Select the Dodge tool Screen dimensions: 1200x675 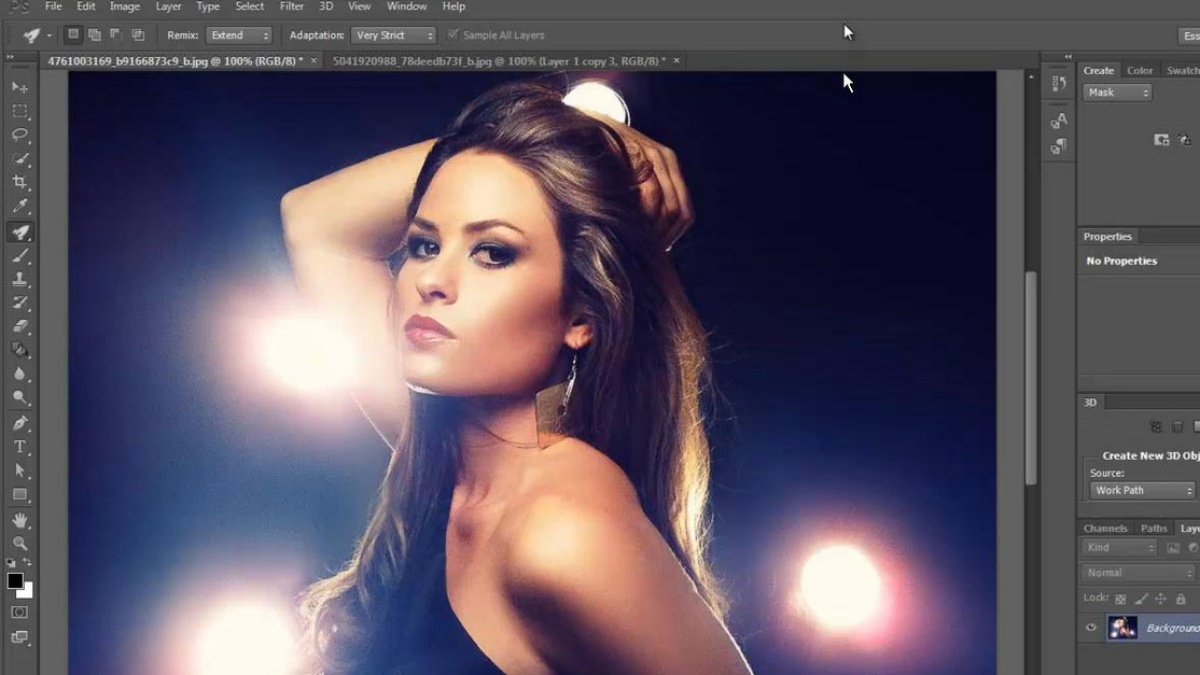pyautogui.click(x=20, y=398)
